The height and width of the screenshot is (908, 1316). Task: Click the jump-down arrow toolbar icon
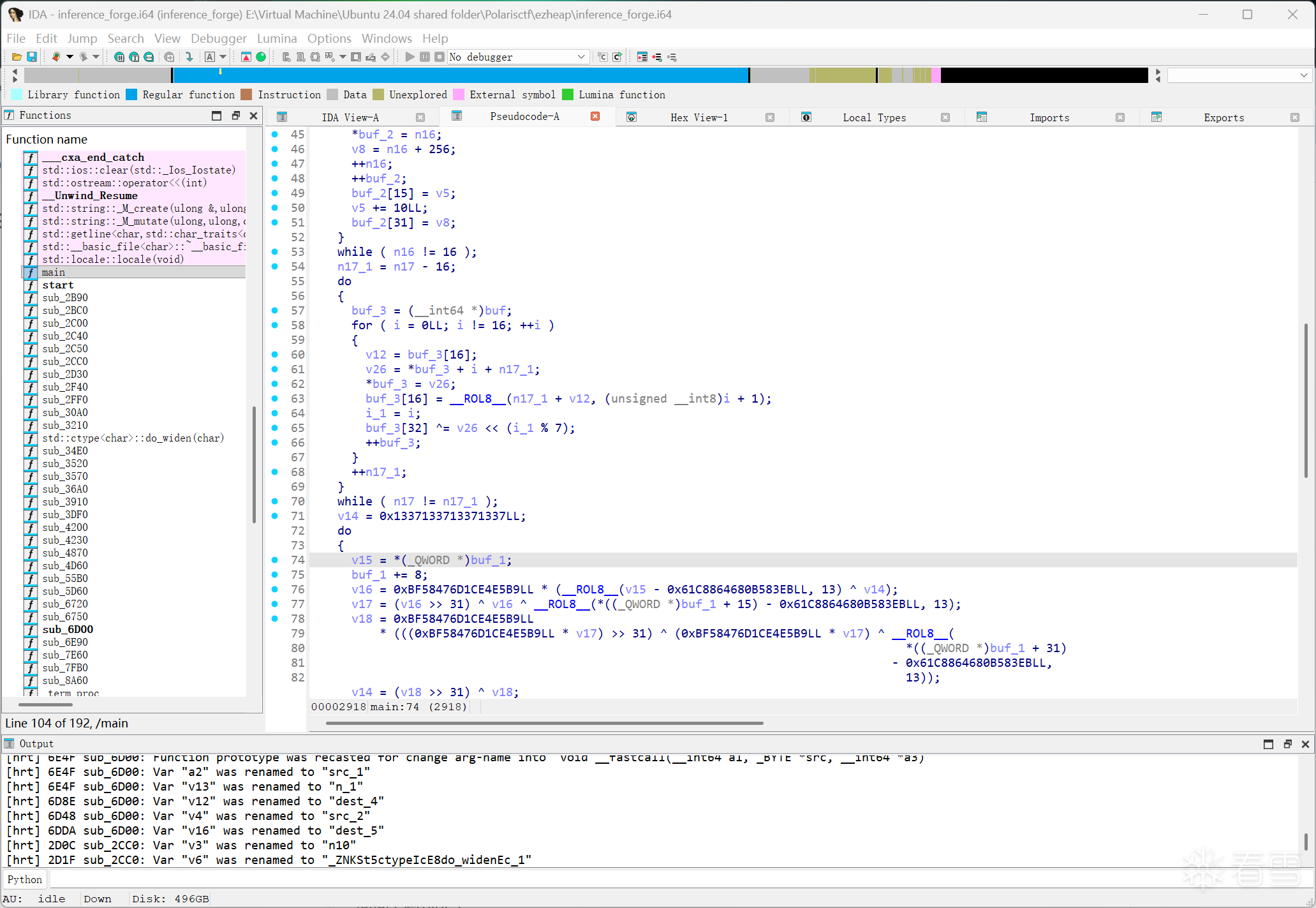coord(189,57)
